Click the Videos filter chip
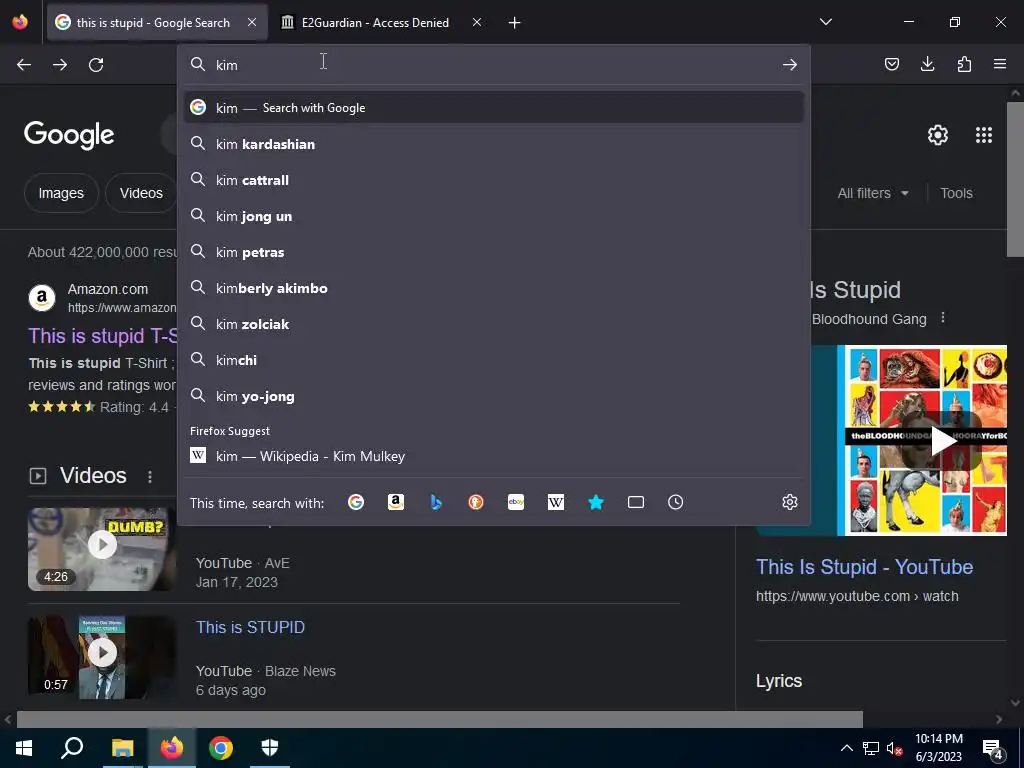The width and height of the screenshot is (1024, 768). [141, 193]
